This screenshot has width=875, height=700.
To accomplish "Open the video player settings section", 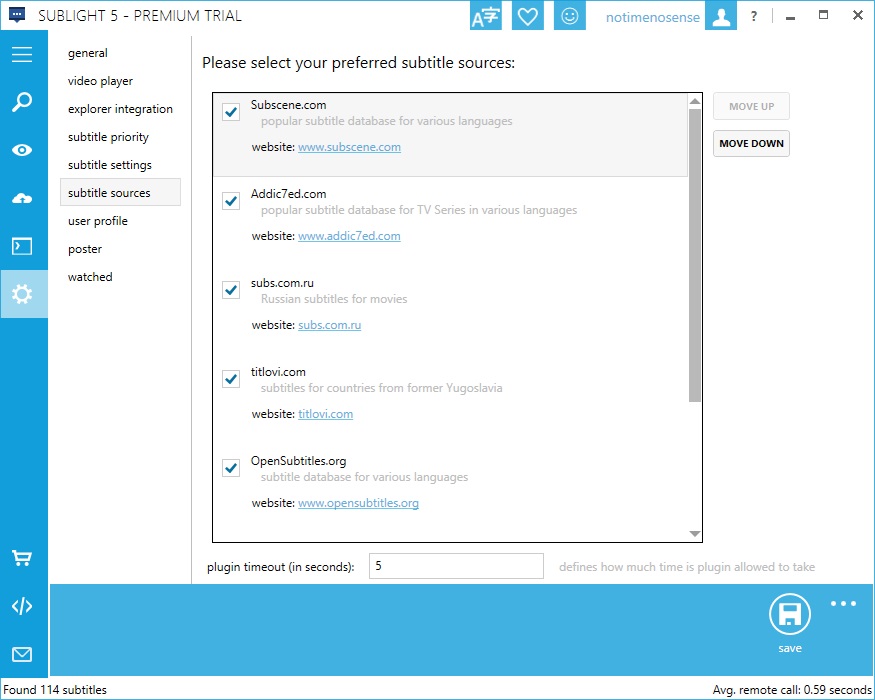I will 100,81.
